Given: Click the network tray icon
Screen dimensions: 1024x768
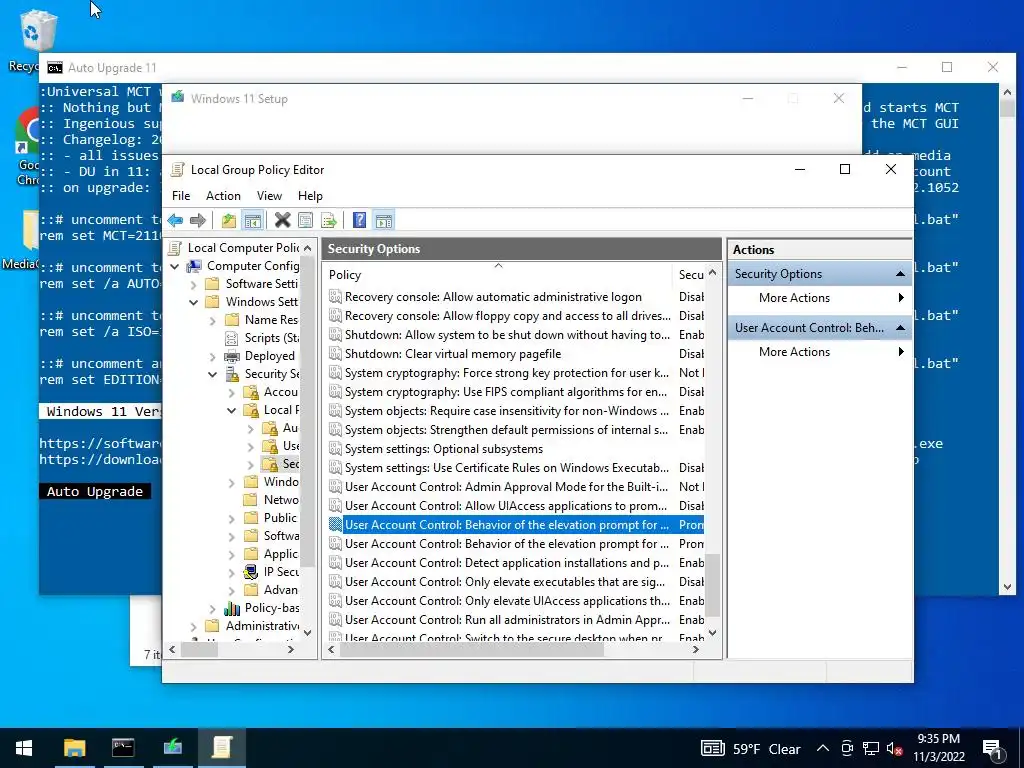Looking at the screenshot, I should (x=871, y=749).
